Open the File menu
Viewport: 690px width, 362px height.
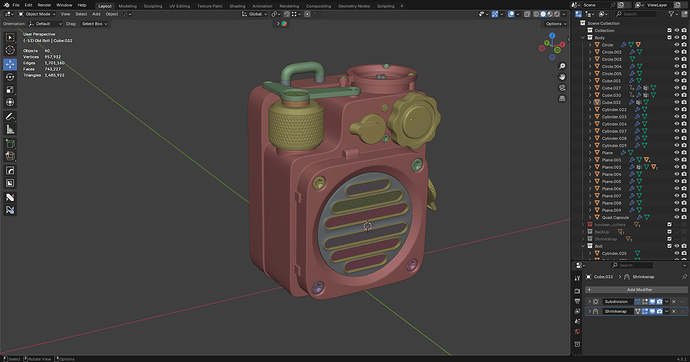(16, 5)
